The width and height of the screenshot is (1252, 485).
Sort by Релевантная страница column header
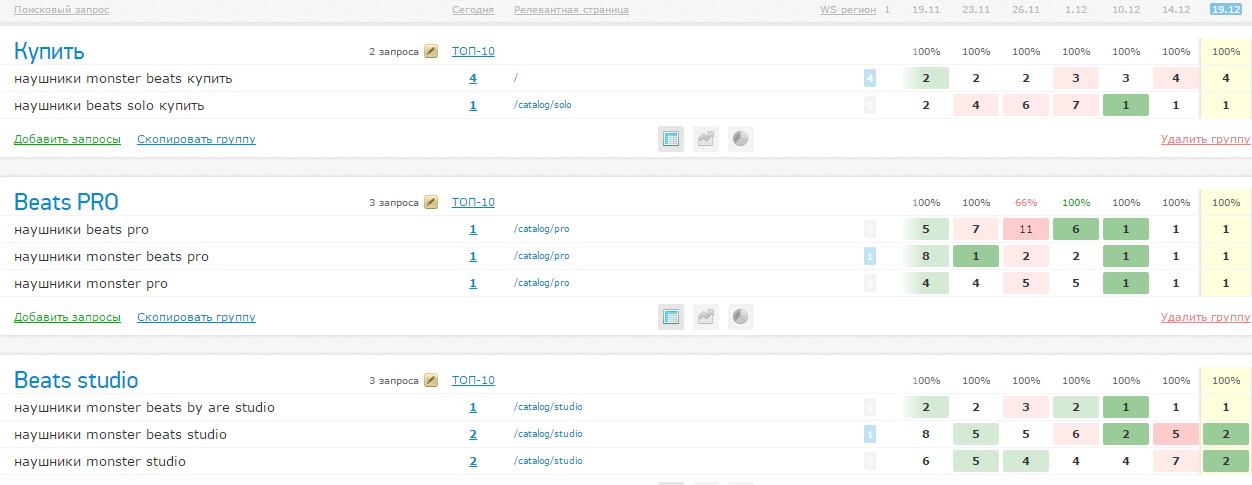coord(571,10)
